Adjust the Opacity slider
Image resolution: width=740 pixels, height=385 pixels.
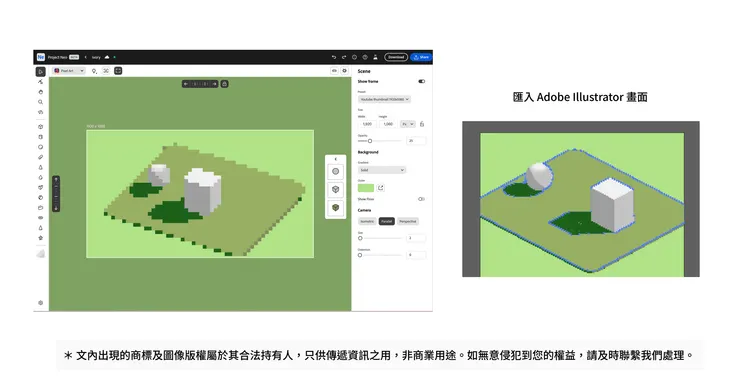380,141
